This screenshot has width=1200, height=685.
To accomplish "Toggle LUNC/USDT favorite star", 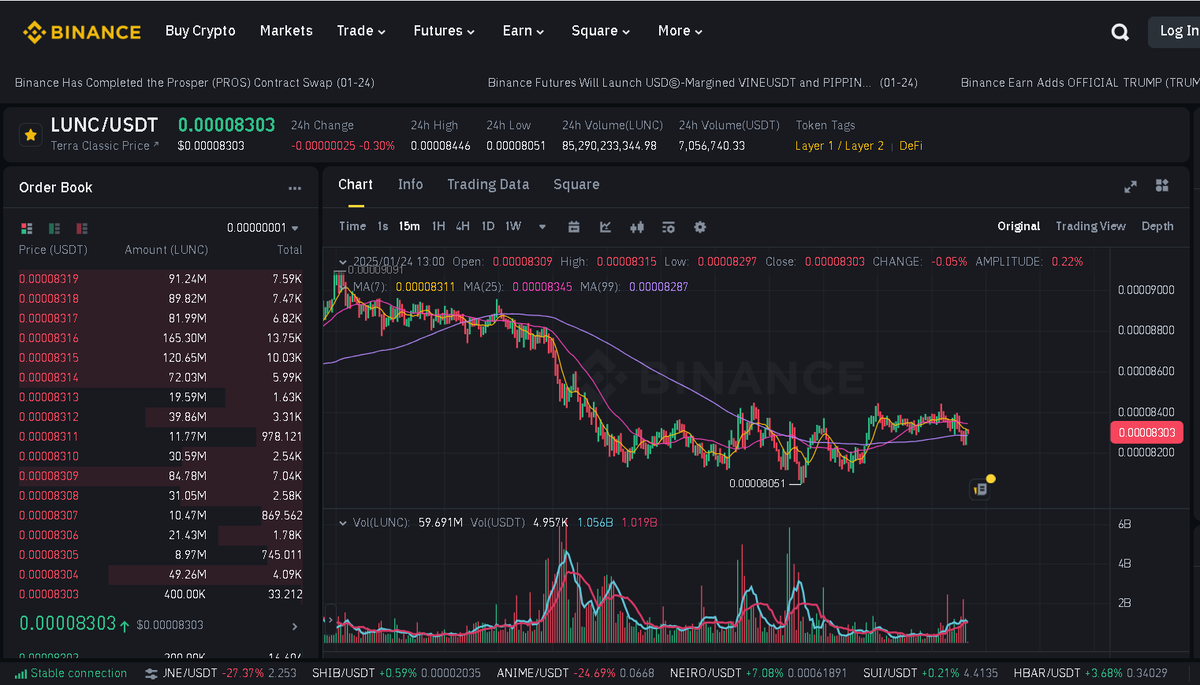I will (x=31, y=134).
